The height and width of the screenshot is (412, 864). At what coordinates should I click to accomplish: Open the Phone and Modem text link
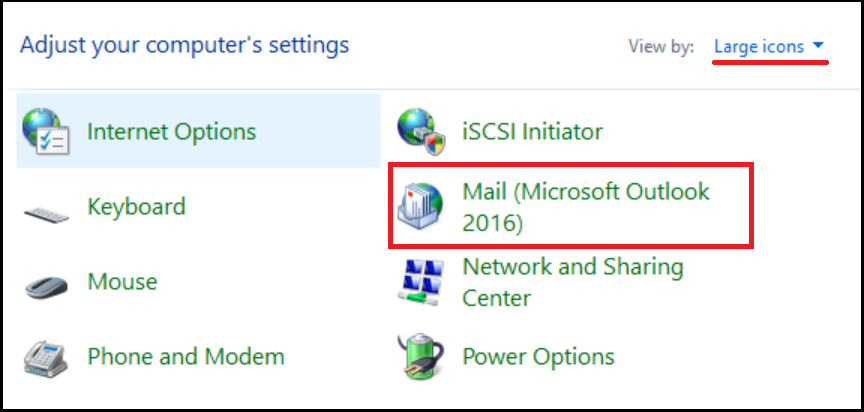[186, 356]
